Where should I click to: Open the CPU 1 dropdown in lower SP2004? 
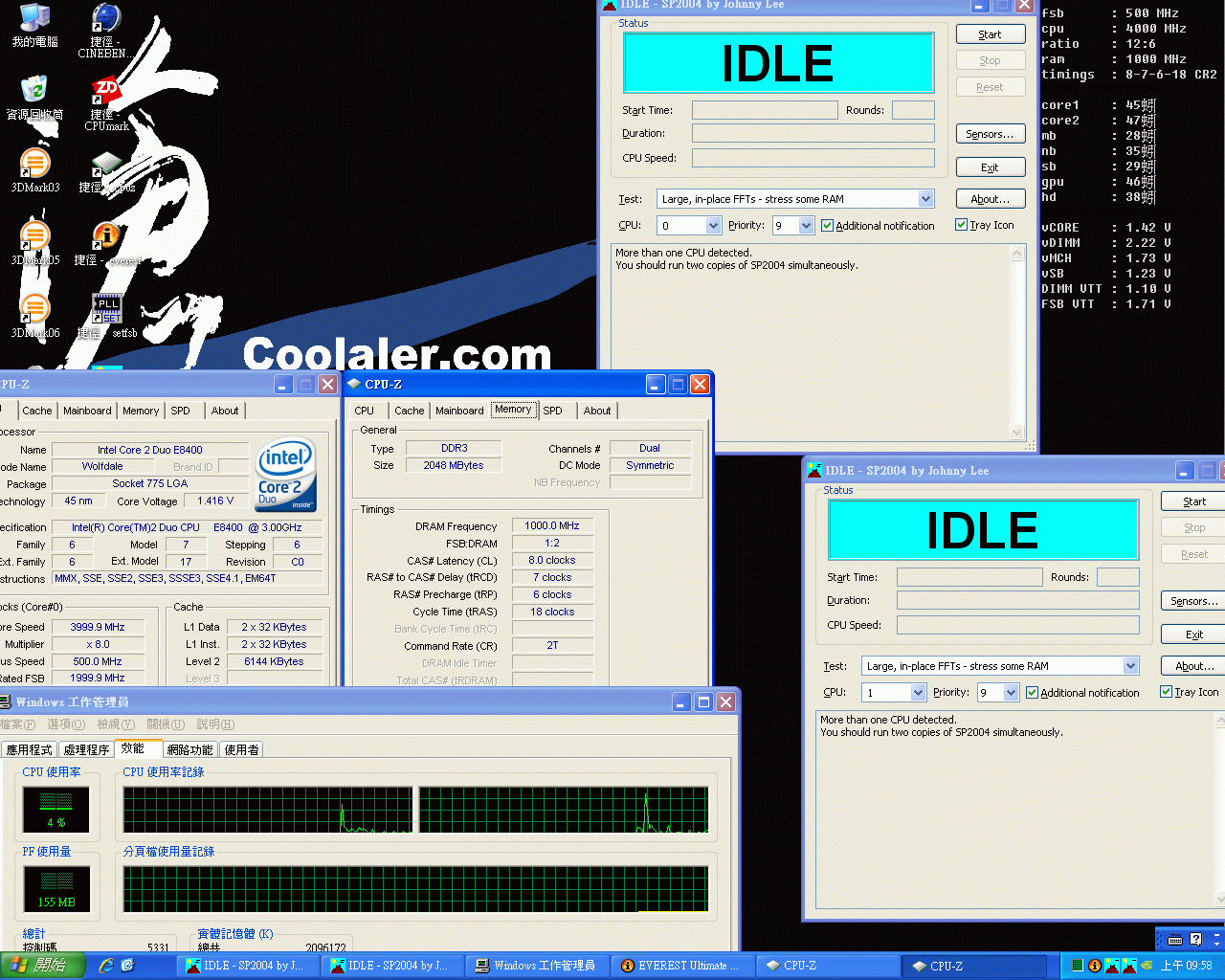pos(918,693)
